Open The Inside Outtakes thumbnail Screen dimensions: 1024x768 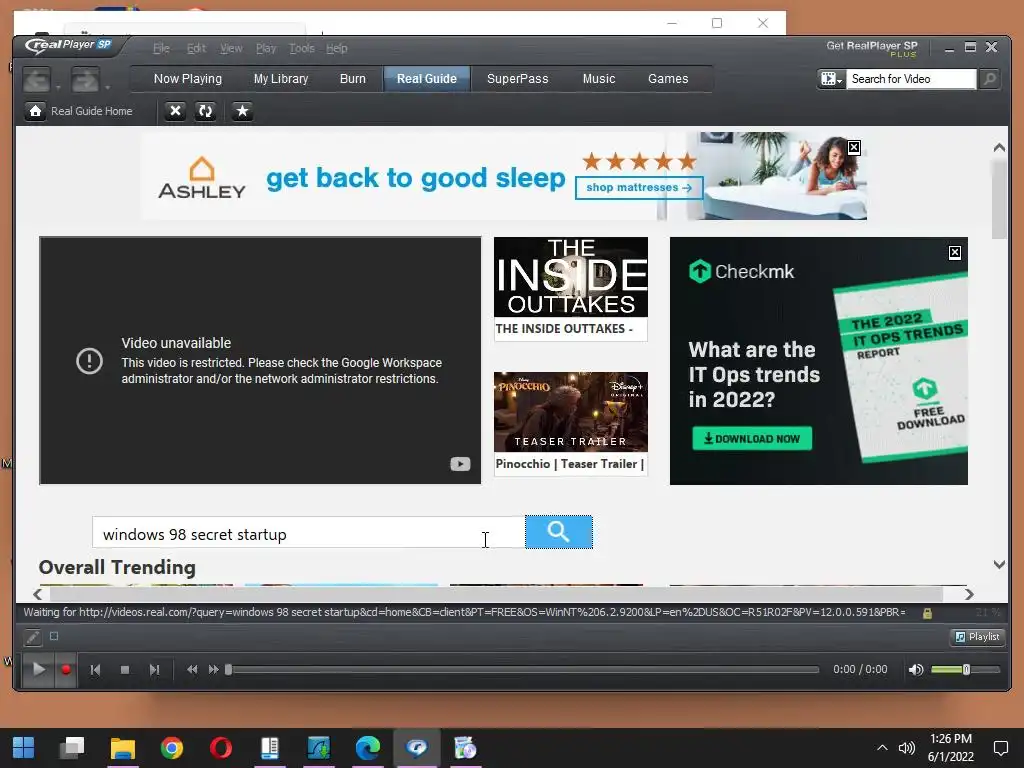point(571,277)
